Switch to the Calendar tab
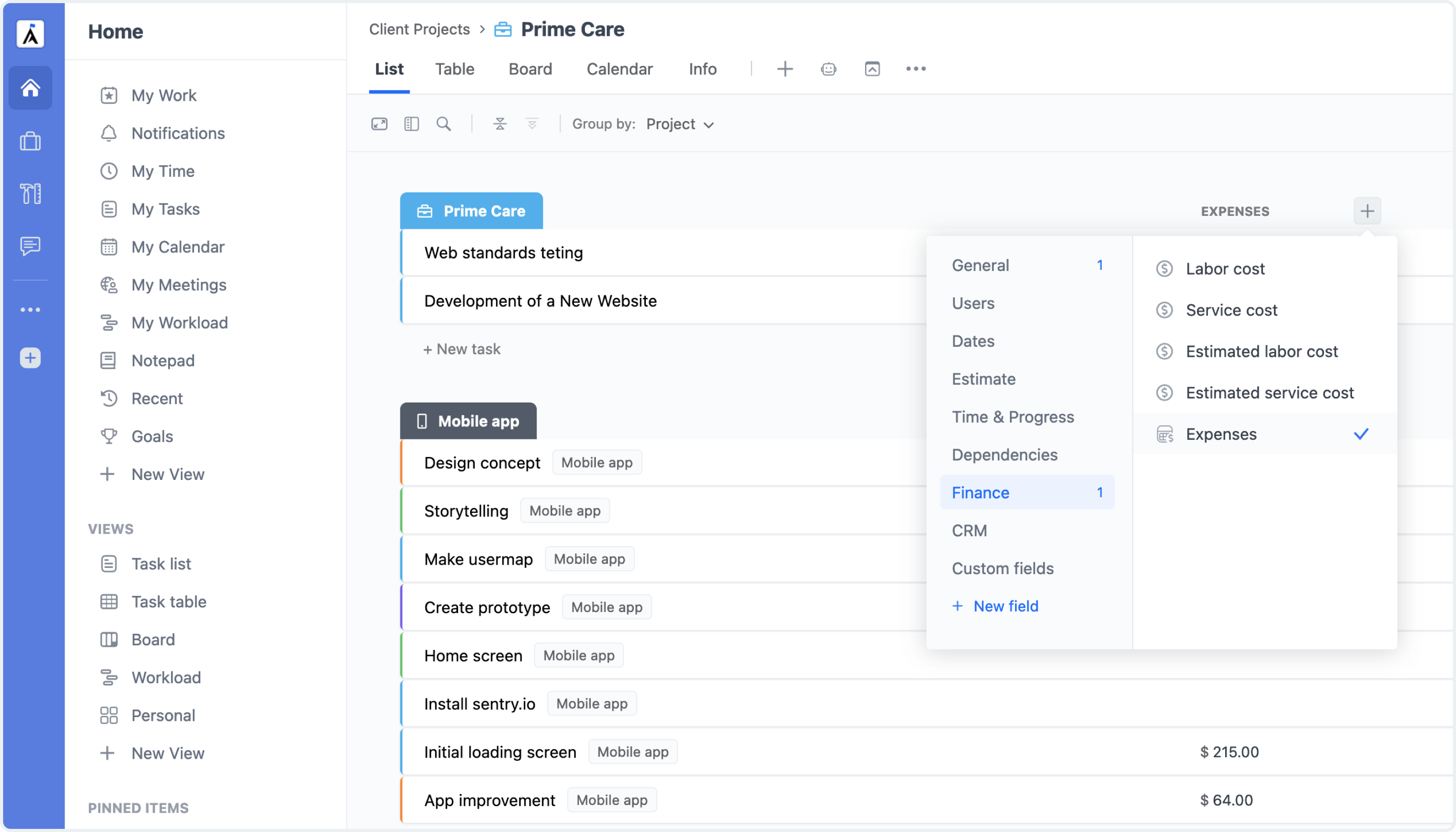The image size is (1456, 832). [619, 69]
